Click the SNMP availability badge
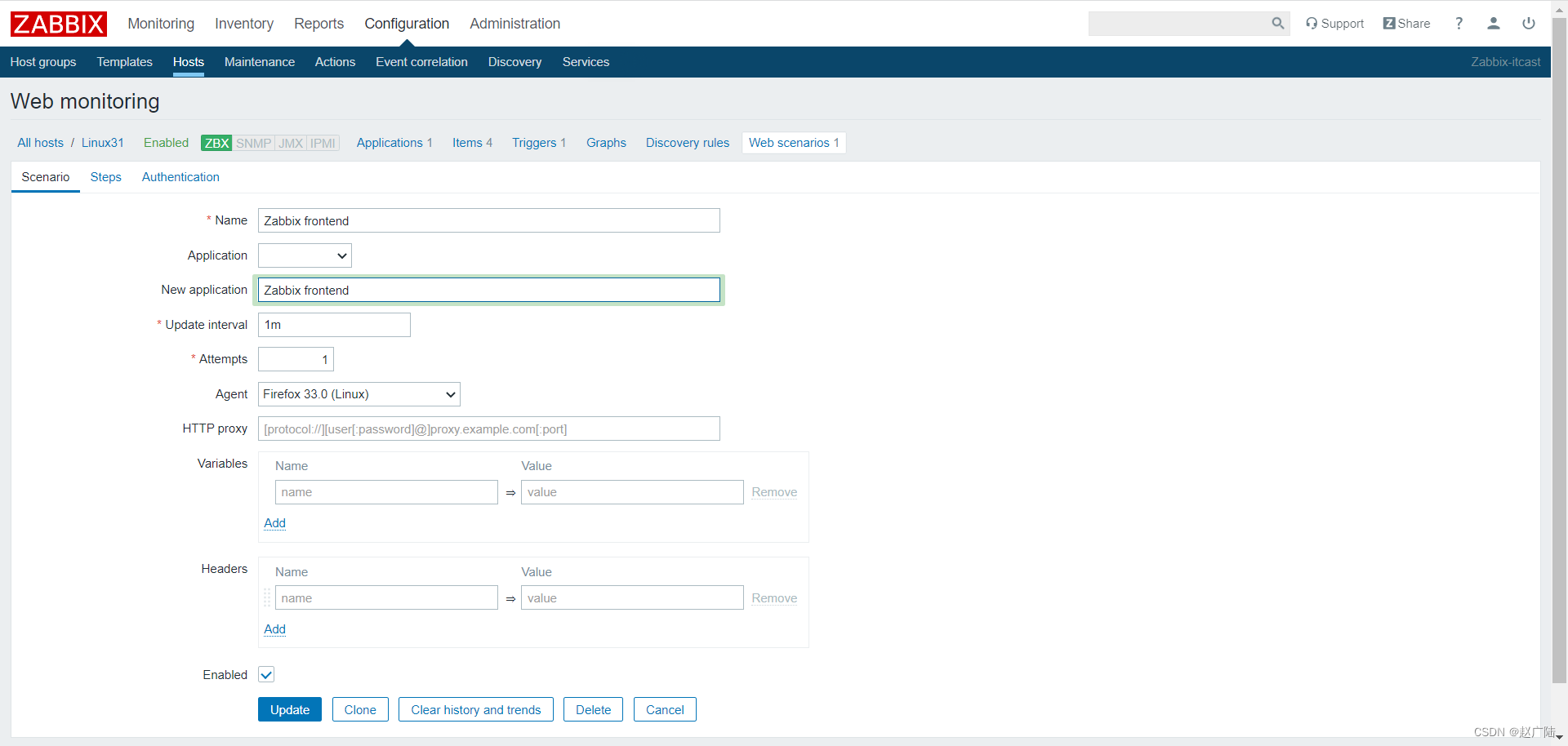The width and height of the screenshot is (1568, 746). (253, 143)
